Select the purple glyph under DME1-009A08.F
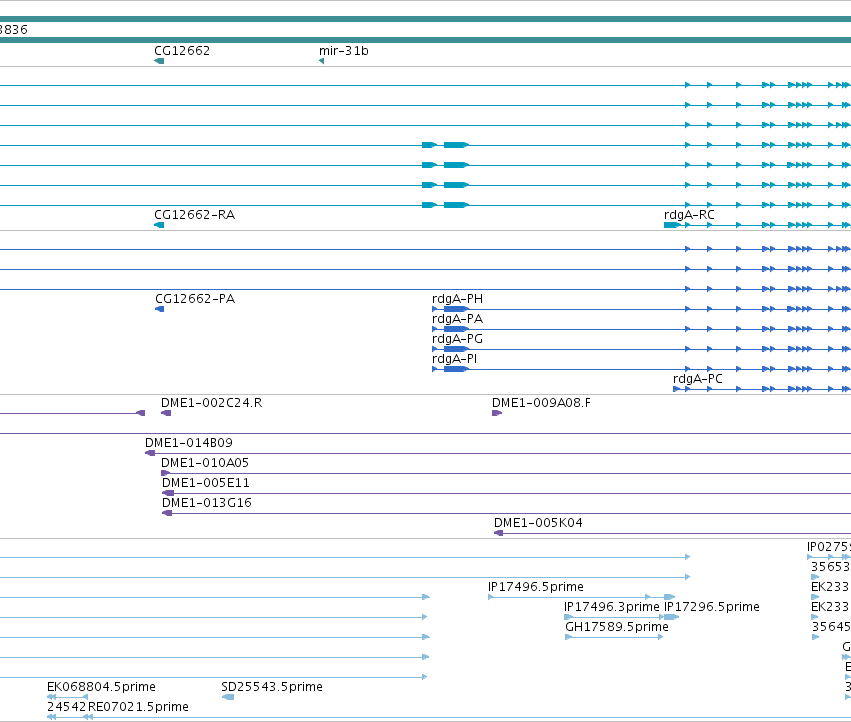 point(497,413)
